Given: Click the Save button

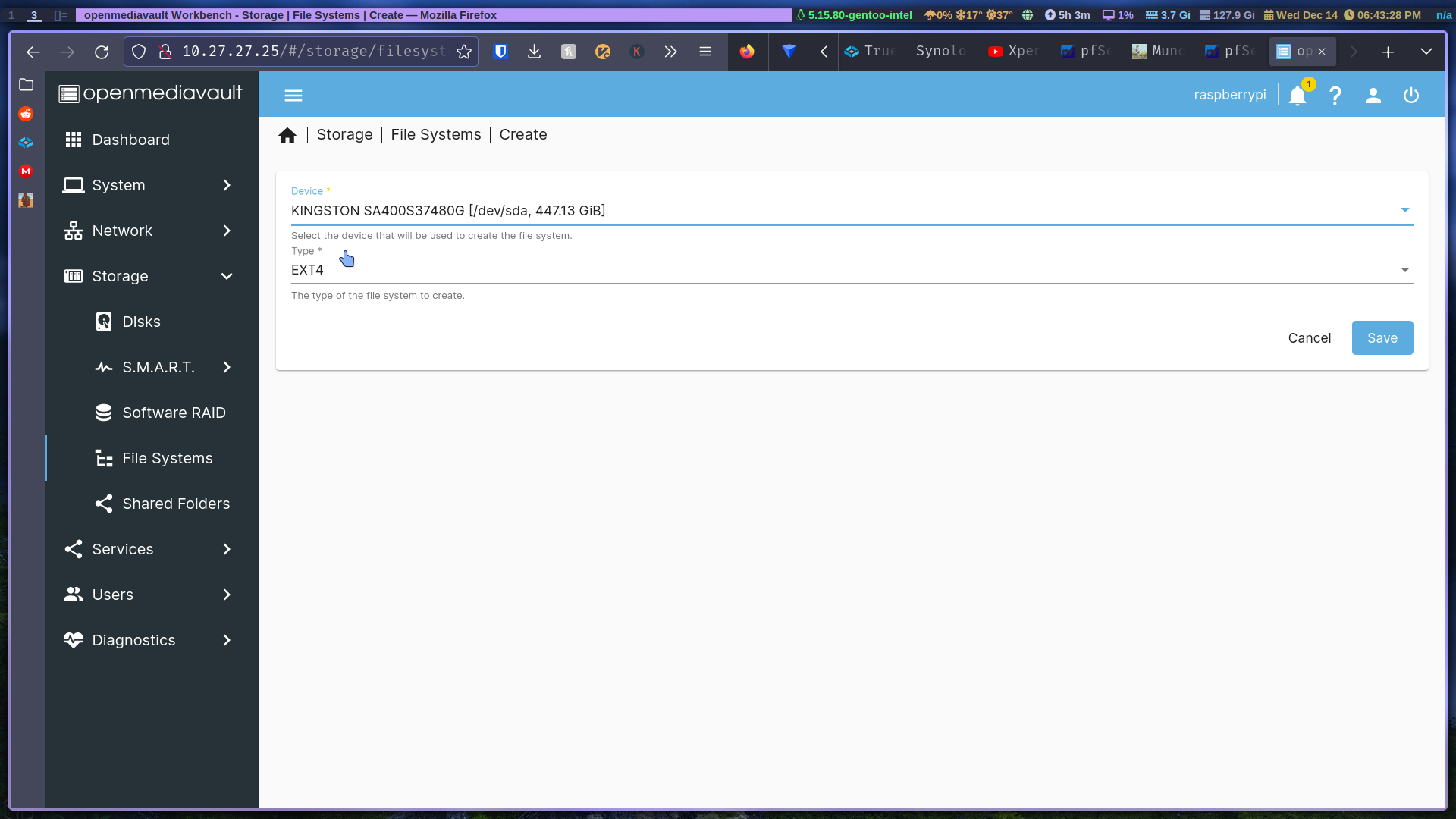Looking at the screenshot, I should 1382,338.
